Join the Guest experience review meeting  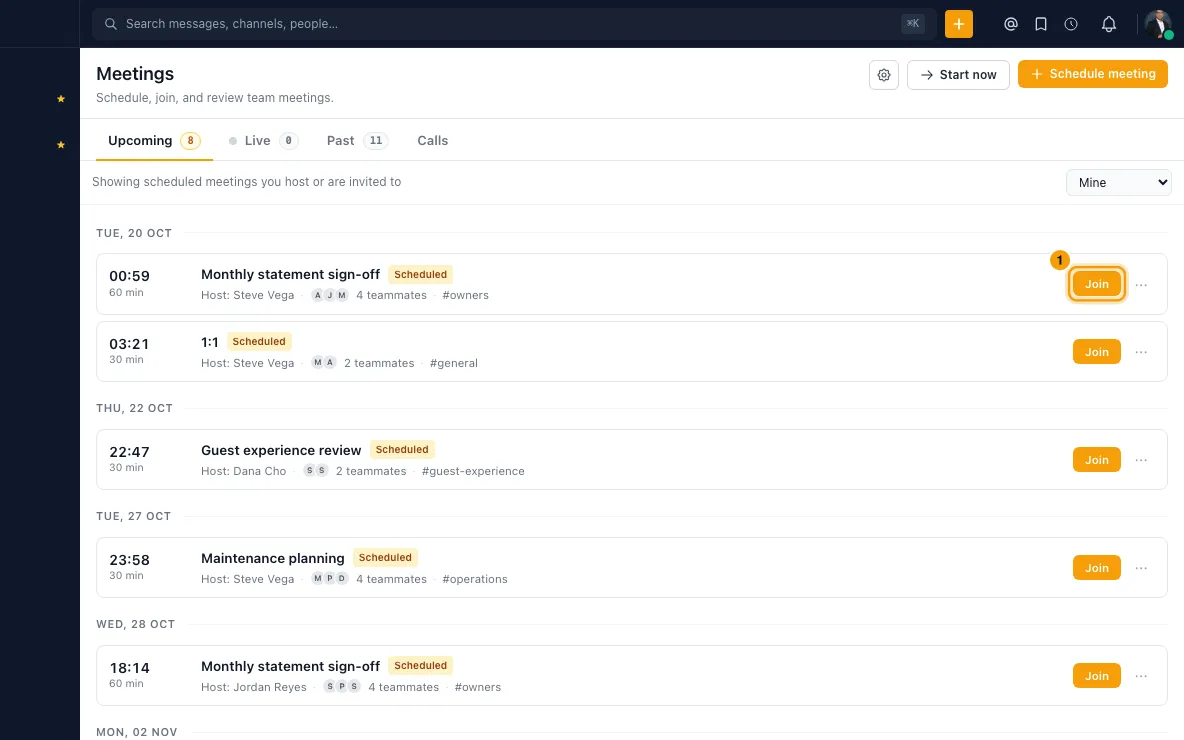(x=1096, y=460)
